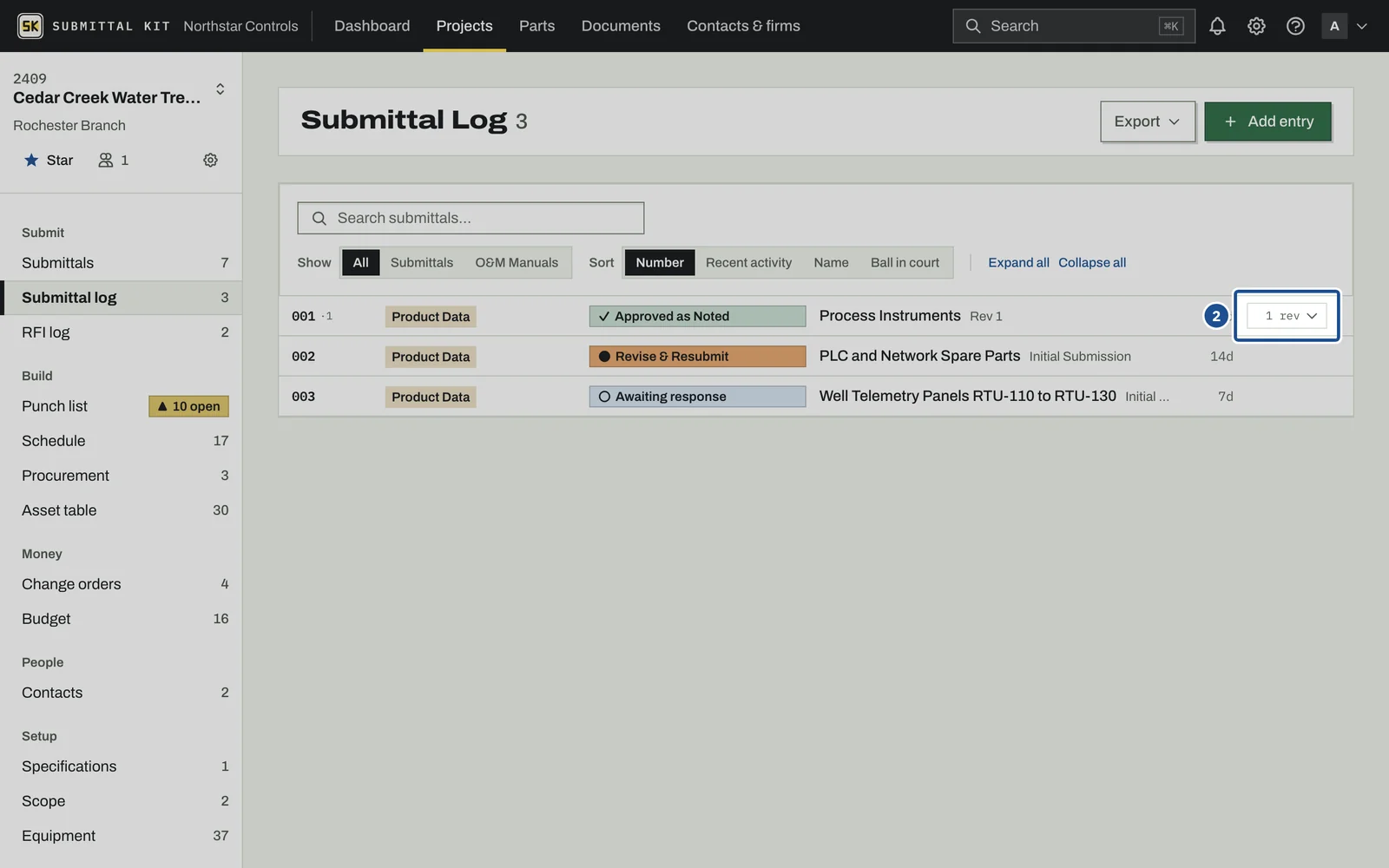Open Well Telemetry Panels entry
1389x868 pixels.
[967, 396]
